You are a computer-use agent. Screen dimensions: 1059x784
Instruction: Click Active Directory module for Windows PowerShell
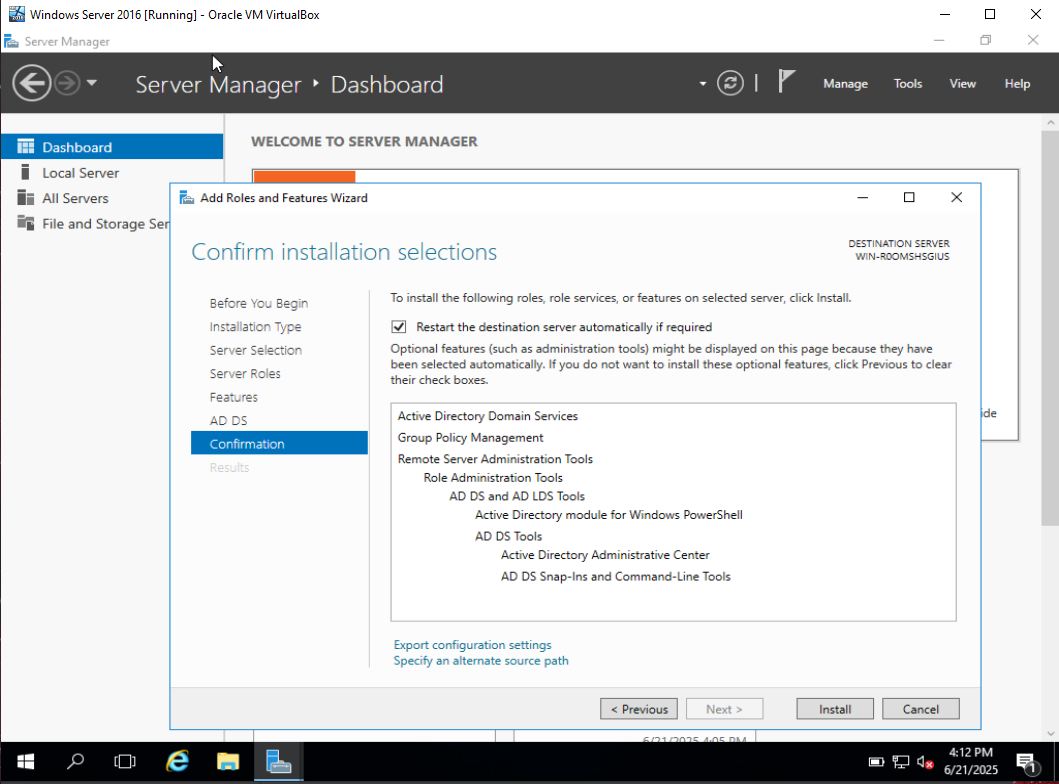point(609,515)
